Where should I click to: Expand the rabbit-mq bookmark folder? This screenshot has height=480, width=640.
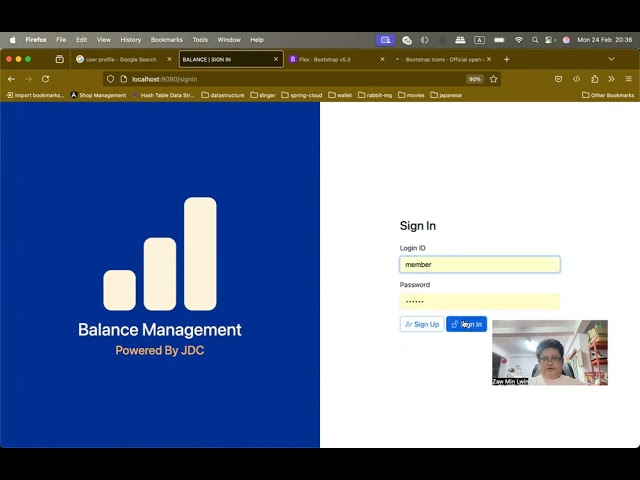click(x=375, y=95)
